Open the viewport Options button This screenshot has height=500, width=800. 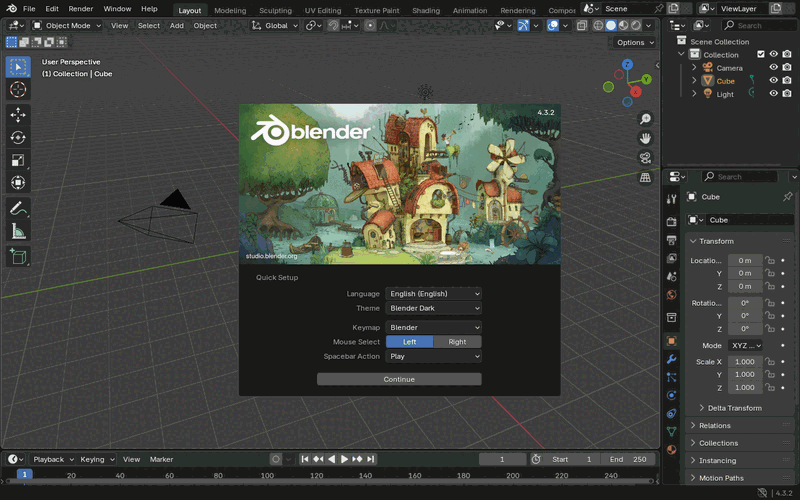pos(634,42)
